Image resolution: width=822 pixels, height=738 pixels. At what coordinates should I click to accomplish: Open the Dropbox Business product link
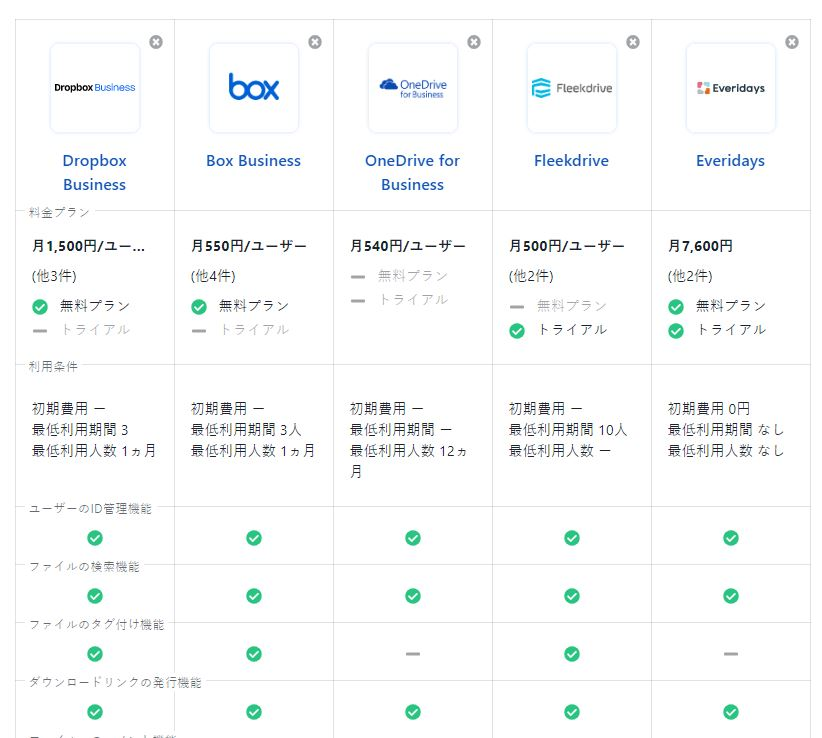coord(95,172)
